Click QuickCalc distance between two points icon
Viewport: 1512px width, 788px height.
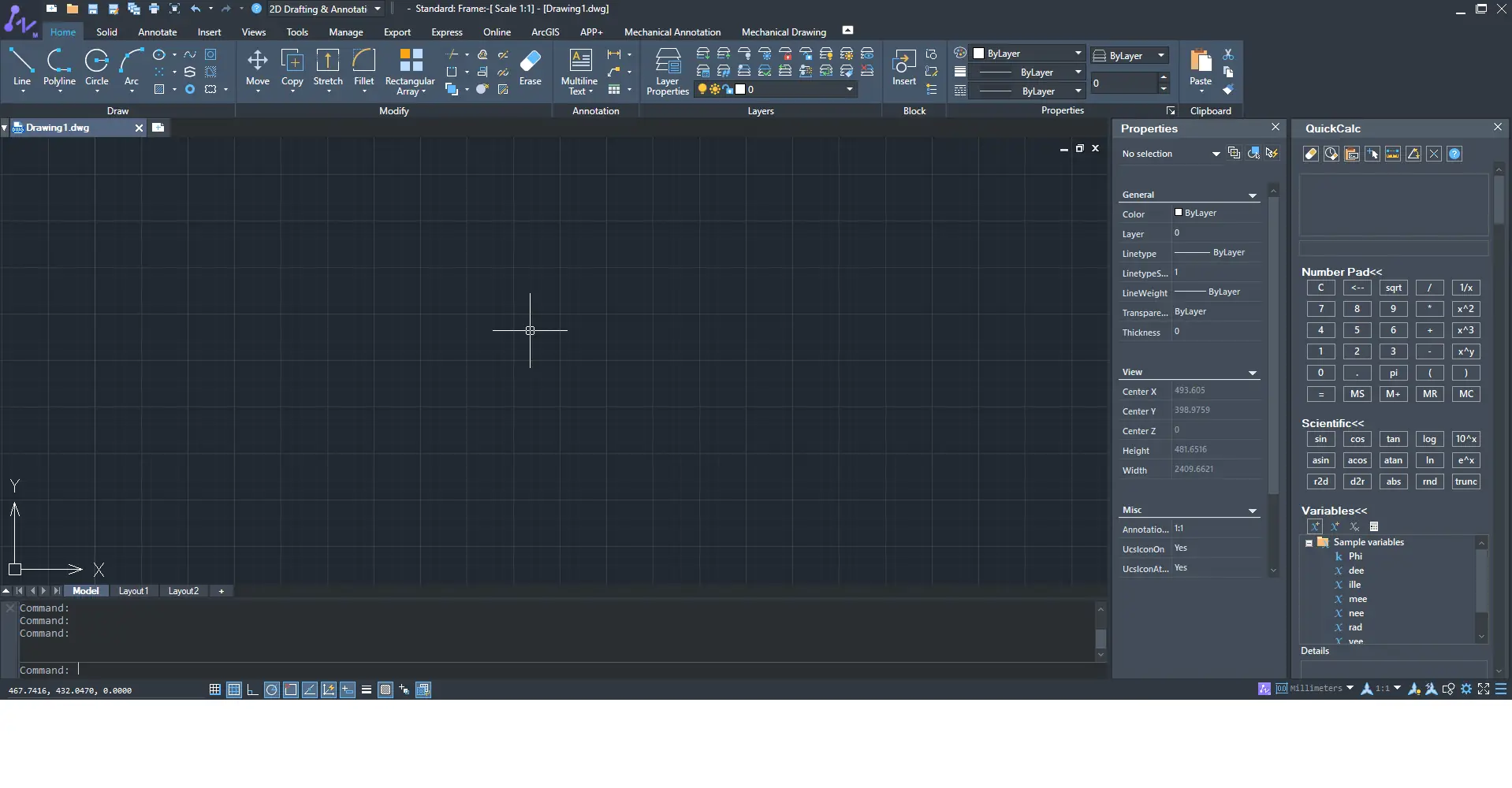[x=1393, y=154]
